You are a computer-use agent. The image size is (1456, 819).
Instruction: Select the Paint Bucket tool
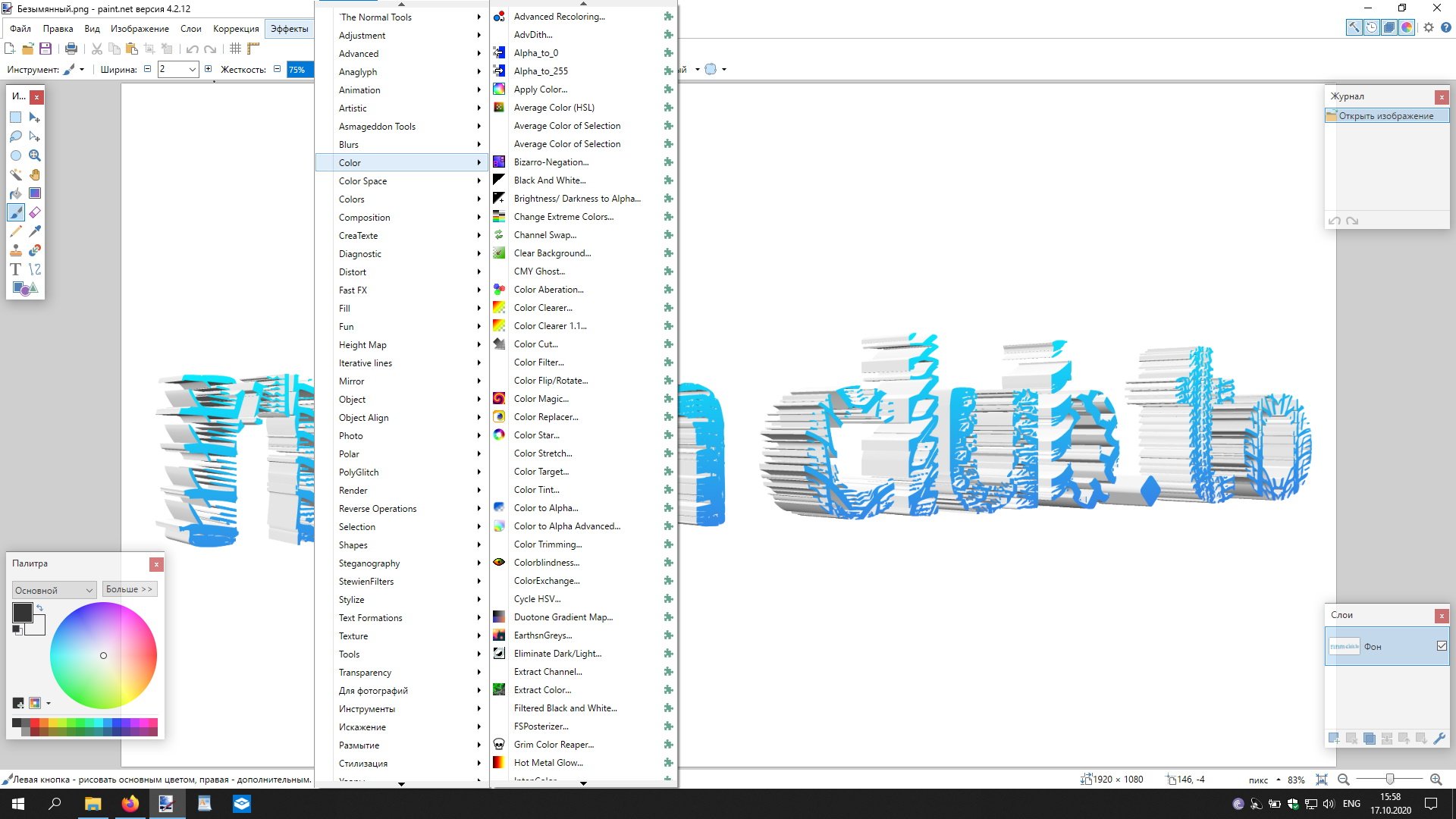tap(16, 193)
